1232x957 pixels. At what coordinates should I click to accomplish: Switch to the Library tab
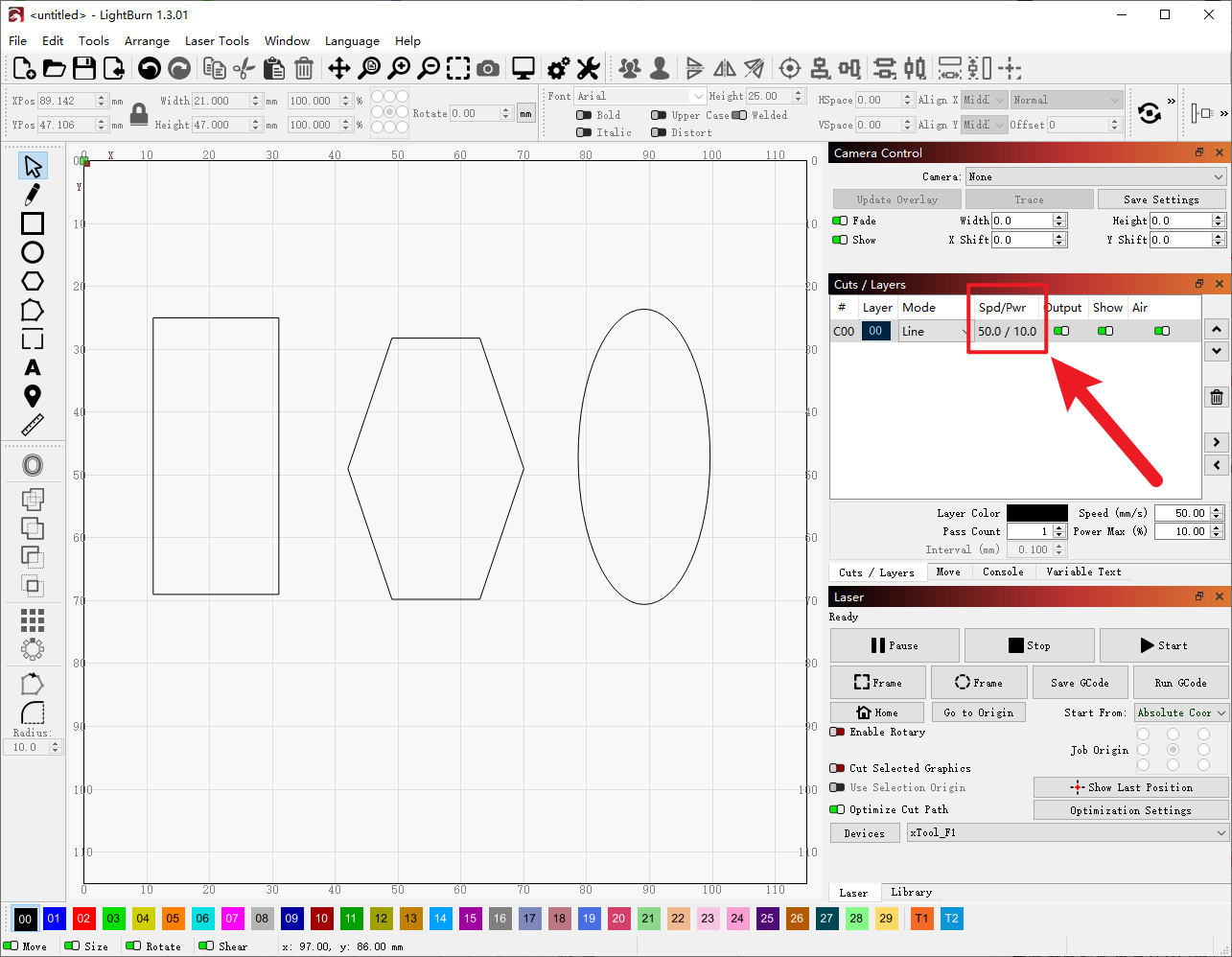(x=911, y=892)
